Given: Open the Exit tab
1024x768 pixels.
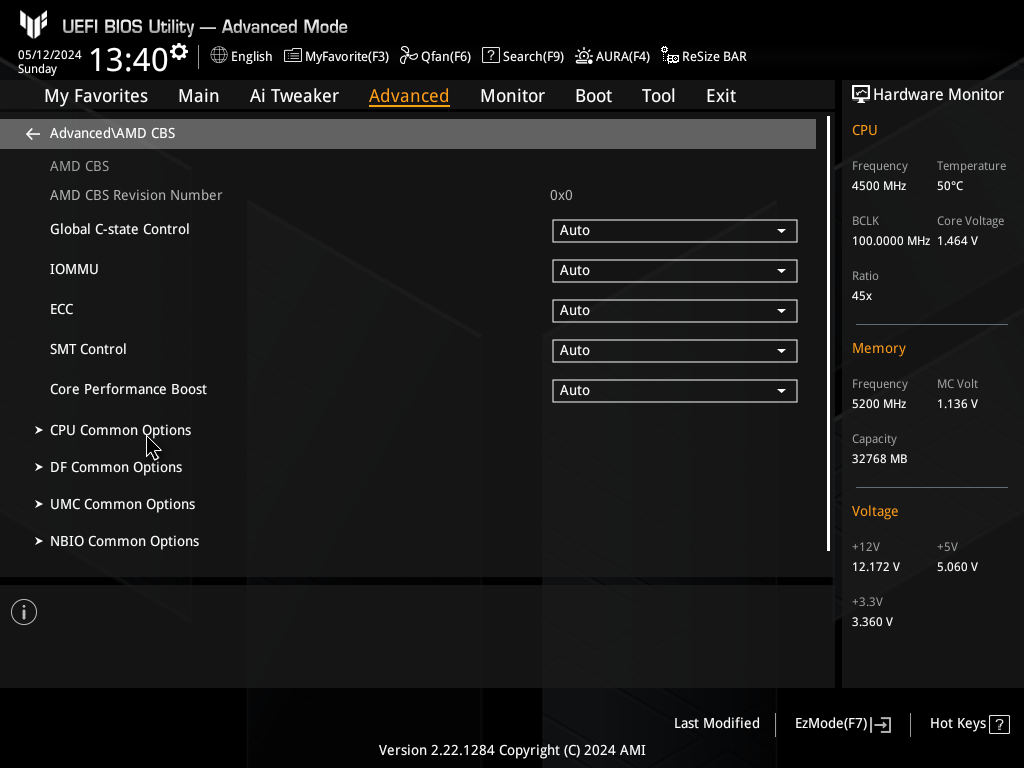Looking at the screenshot, I should click(x=721, y=96).
